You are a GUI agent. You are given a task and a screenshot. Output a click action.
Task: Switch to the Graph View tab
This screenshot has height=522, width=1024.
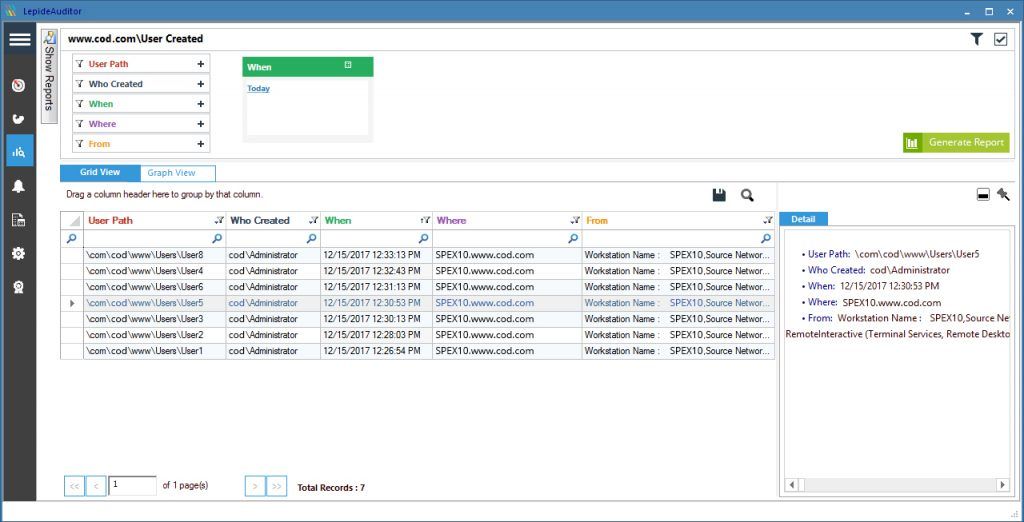coord(172,173)
